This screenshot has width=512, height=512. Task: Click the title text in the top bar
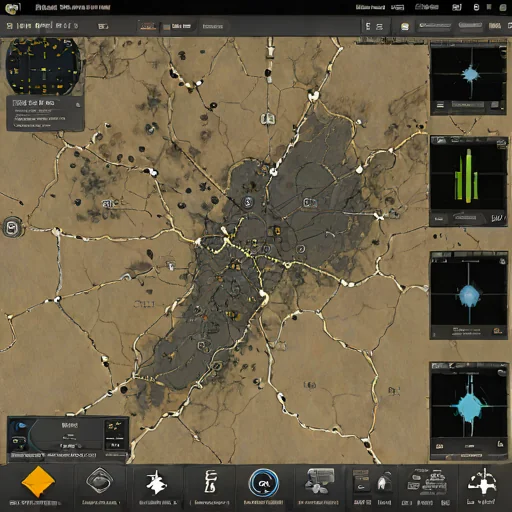point(73,8)
